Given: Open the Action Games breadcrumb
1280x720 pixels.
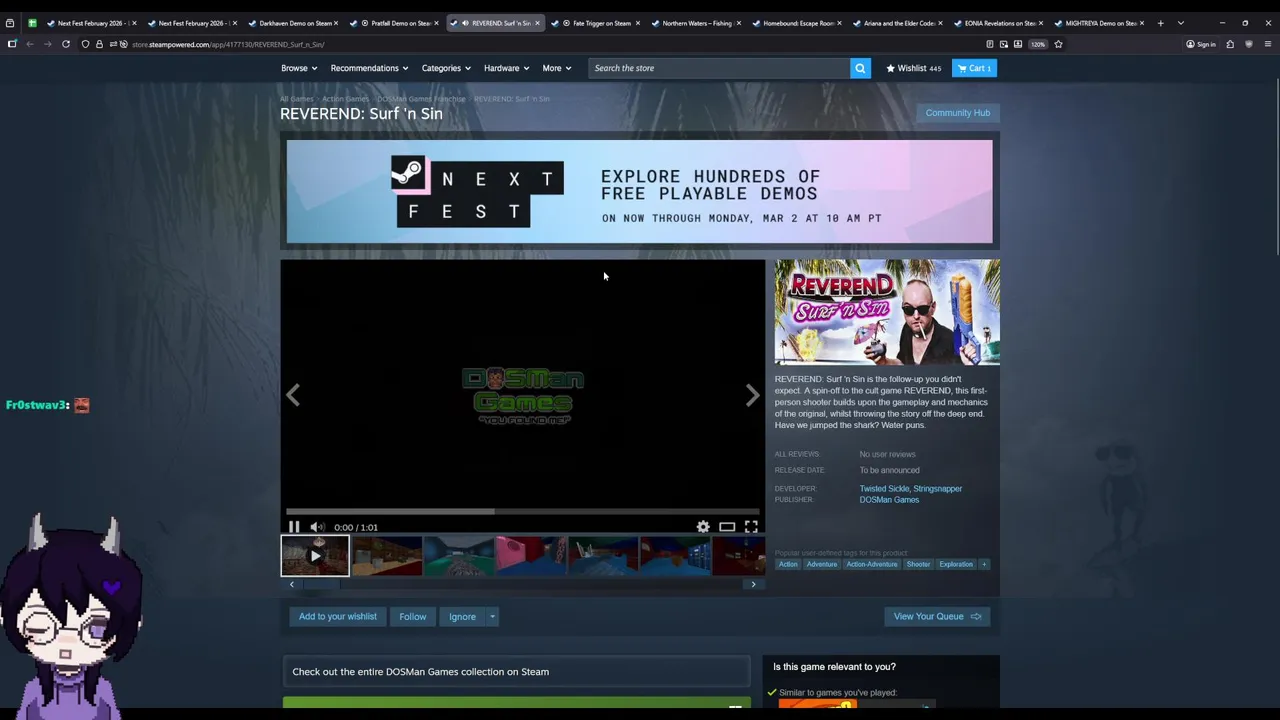Looking at the screenshot, I should click(345, 99).
